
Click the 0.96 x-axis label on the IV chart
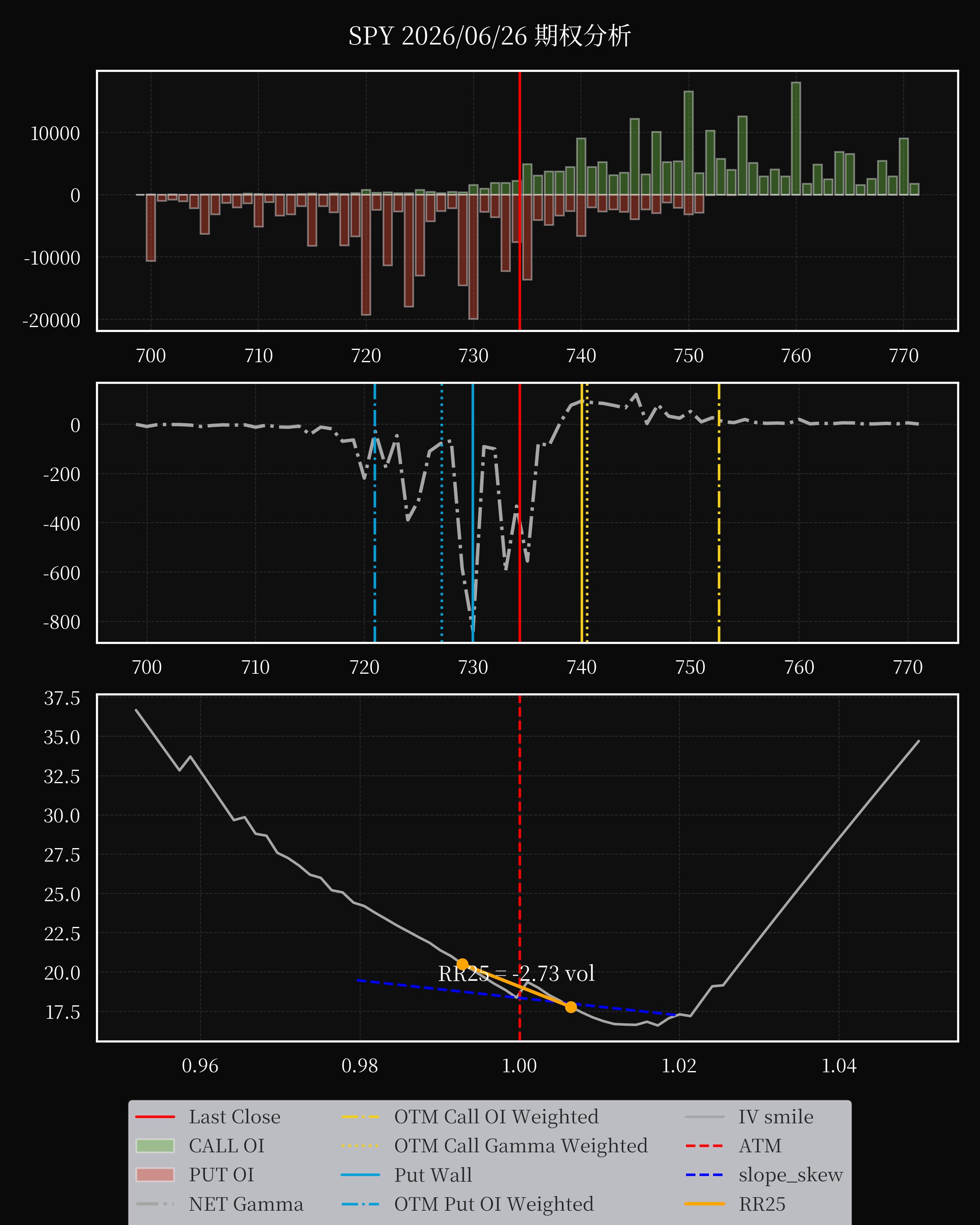tap(200, 1065)
